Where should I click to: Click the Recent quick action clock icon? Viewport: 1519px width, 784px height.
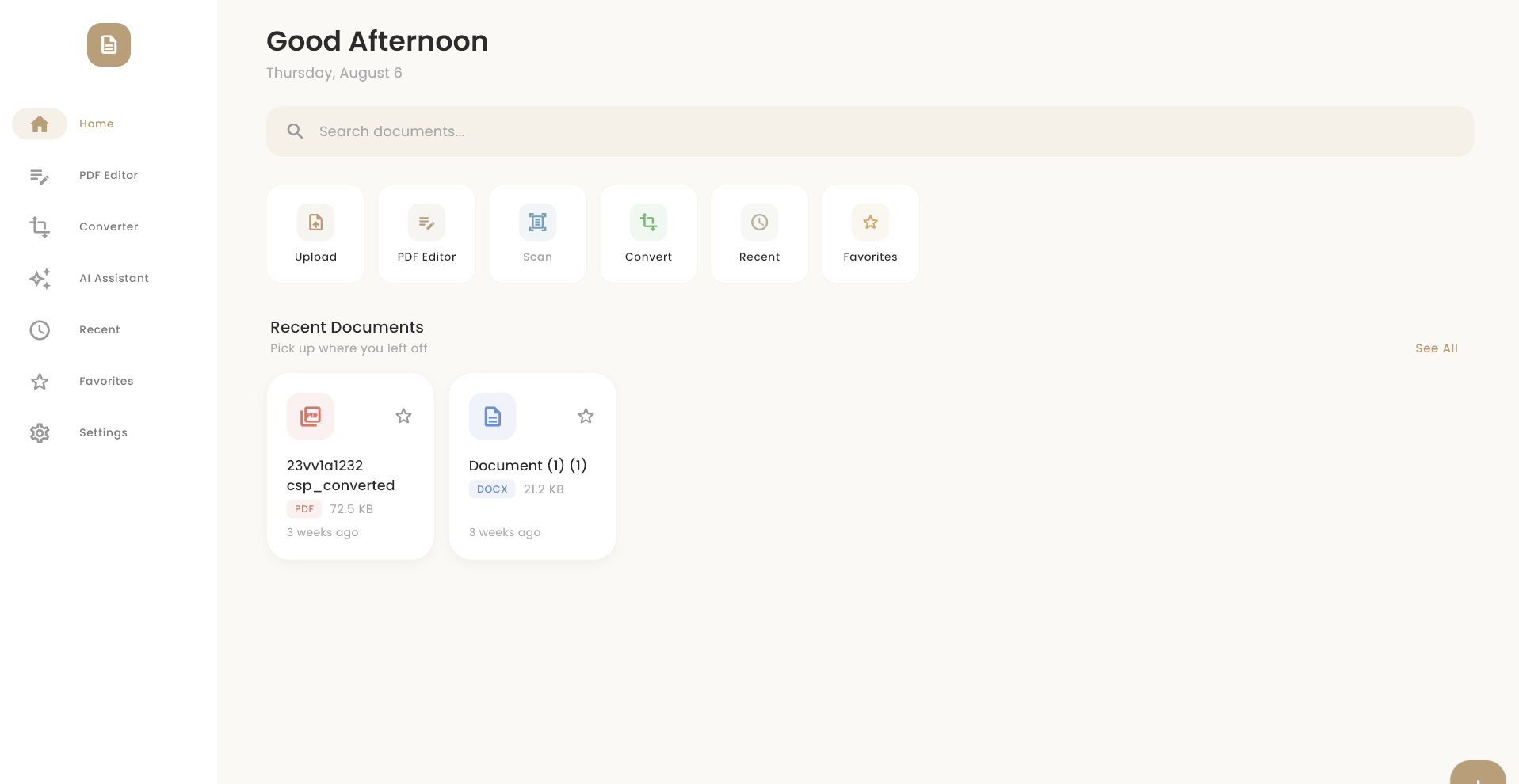pos(759,223)
